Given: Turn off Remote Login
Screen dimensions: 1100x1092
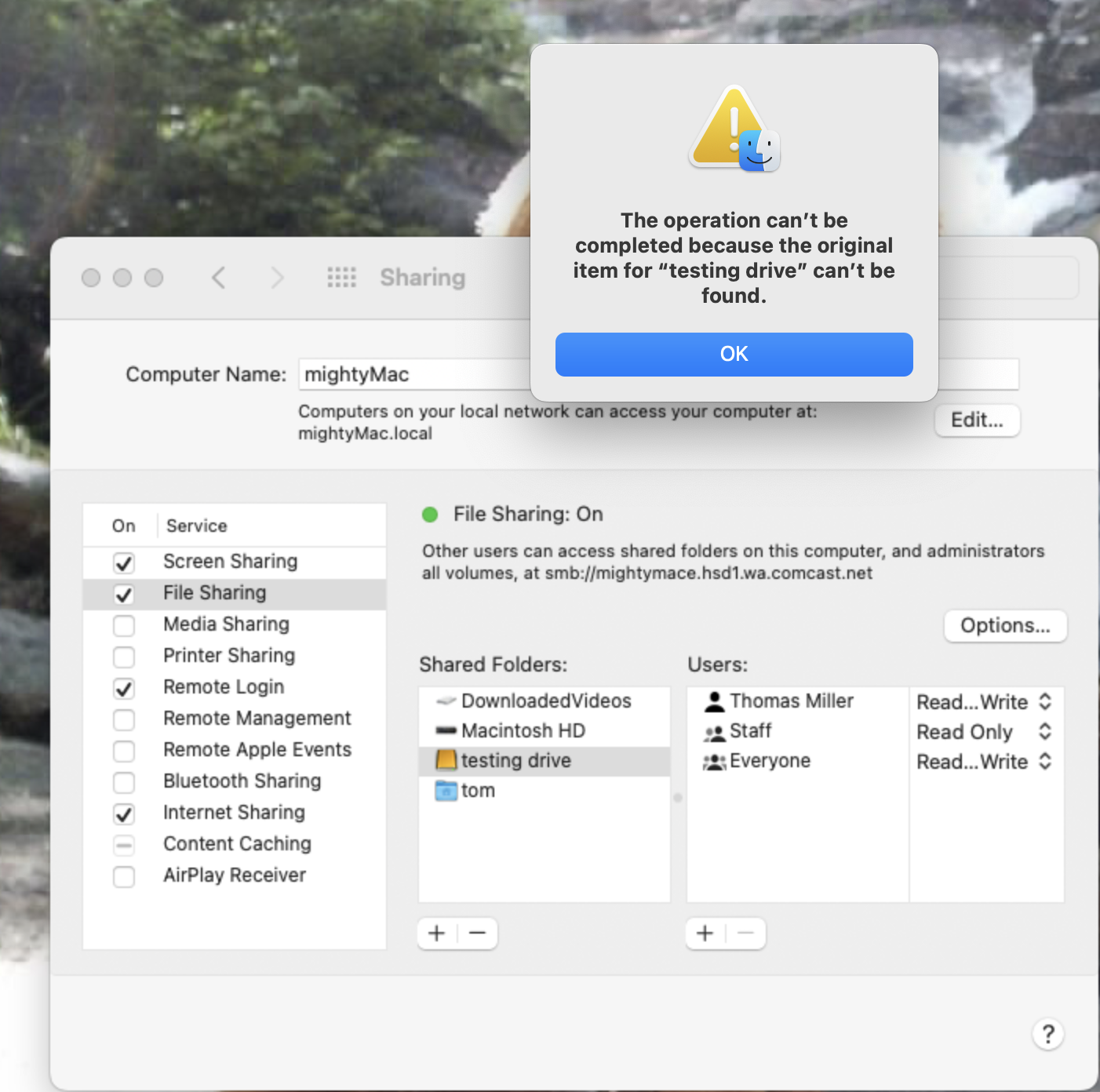Looking at the screenshot, I should tap(124, 688).
